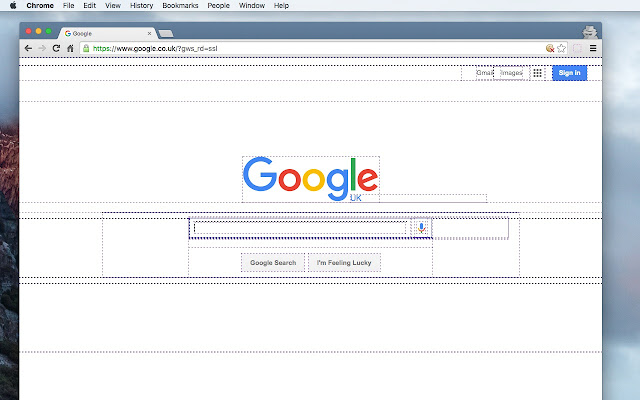Open the Window menu
The height and width of the screenshot is (400, 640).
(252, 5)
